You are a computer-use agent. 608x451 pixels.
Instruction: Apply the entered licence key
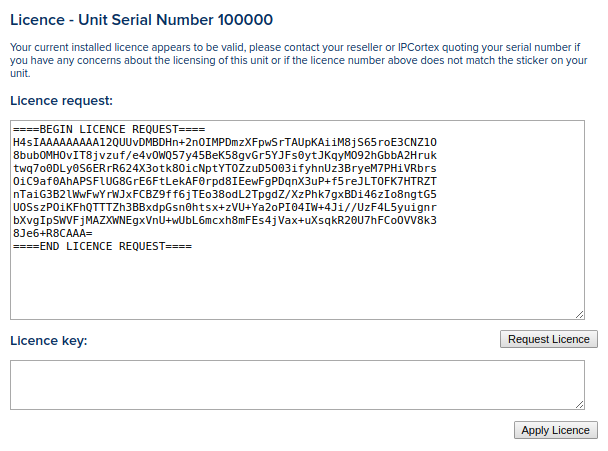click(x=556, y=430)
